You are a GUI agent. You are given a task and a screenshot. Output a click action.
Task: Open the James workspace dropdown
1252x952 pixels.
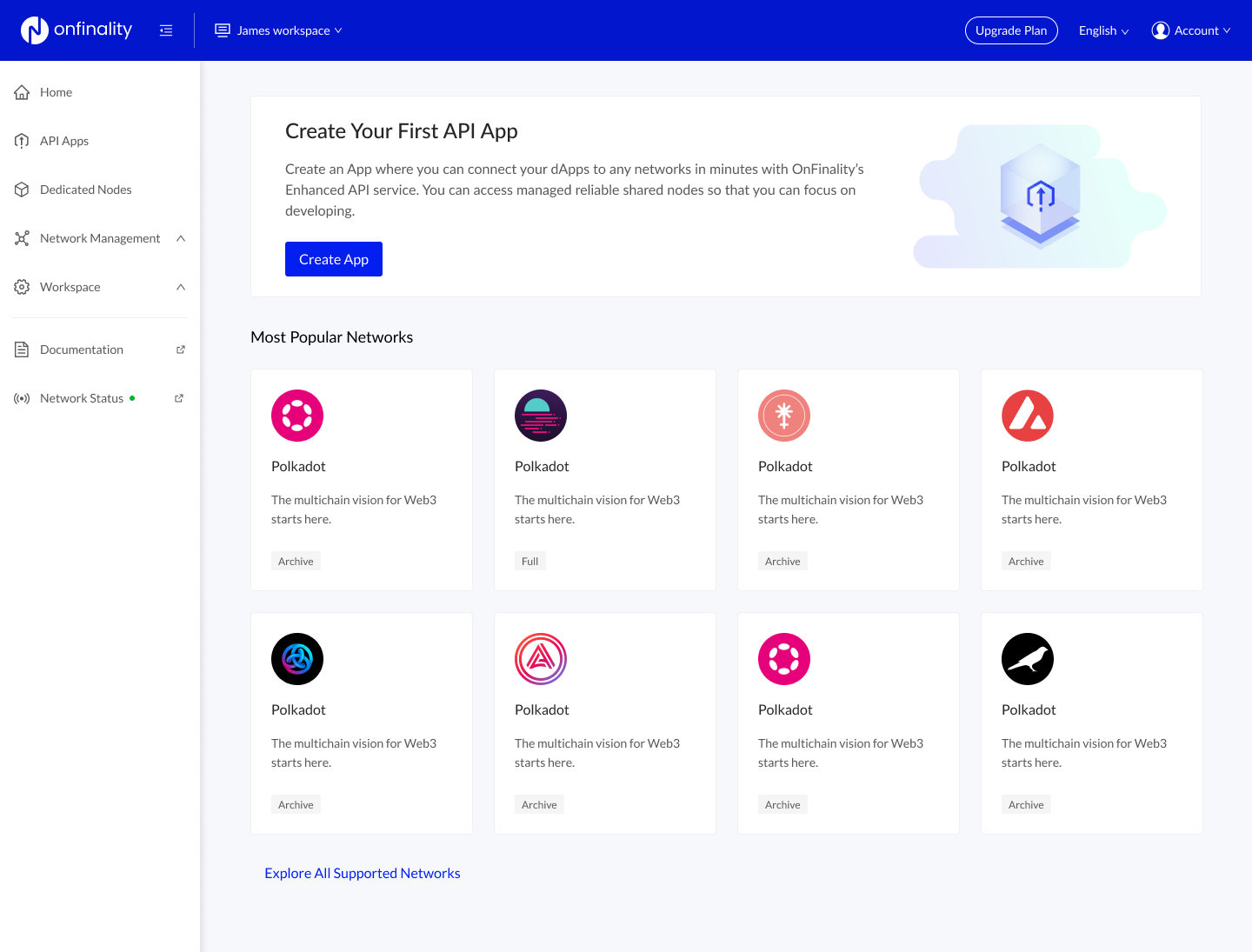279,30
